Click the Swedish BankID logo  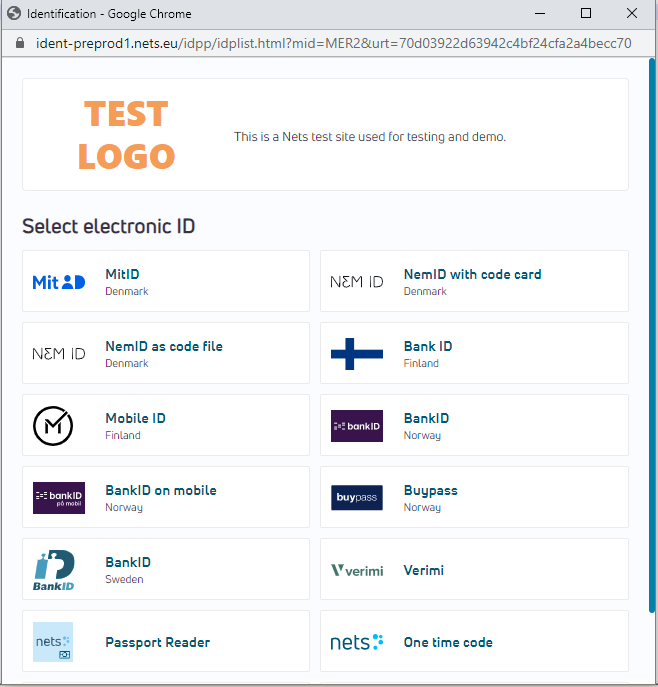[54, 570]
